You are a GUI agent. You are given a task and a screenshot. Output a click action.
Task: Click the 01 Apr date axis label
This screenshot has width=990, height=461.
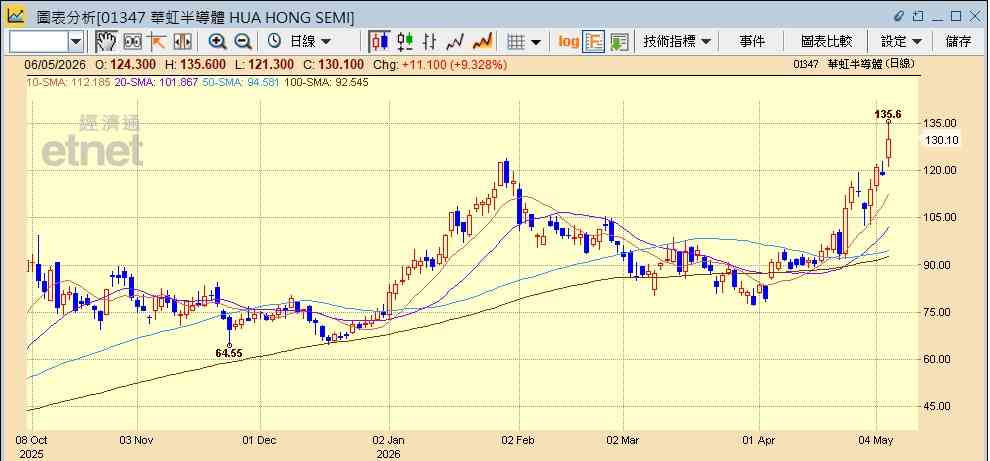coord(760,440)
